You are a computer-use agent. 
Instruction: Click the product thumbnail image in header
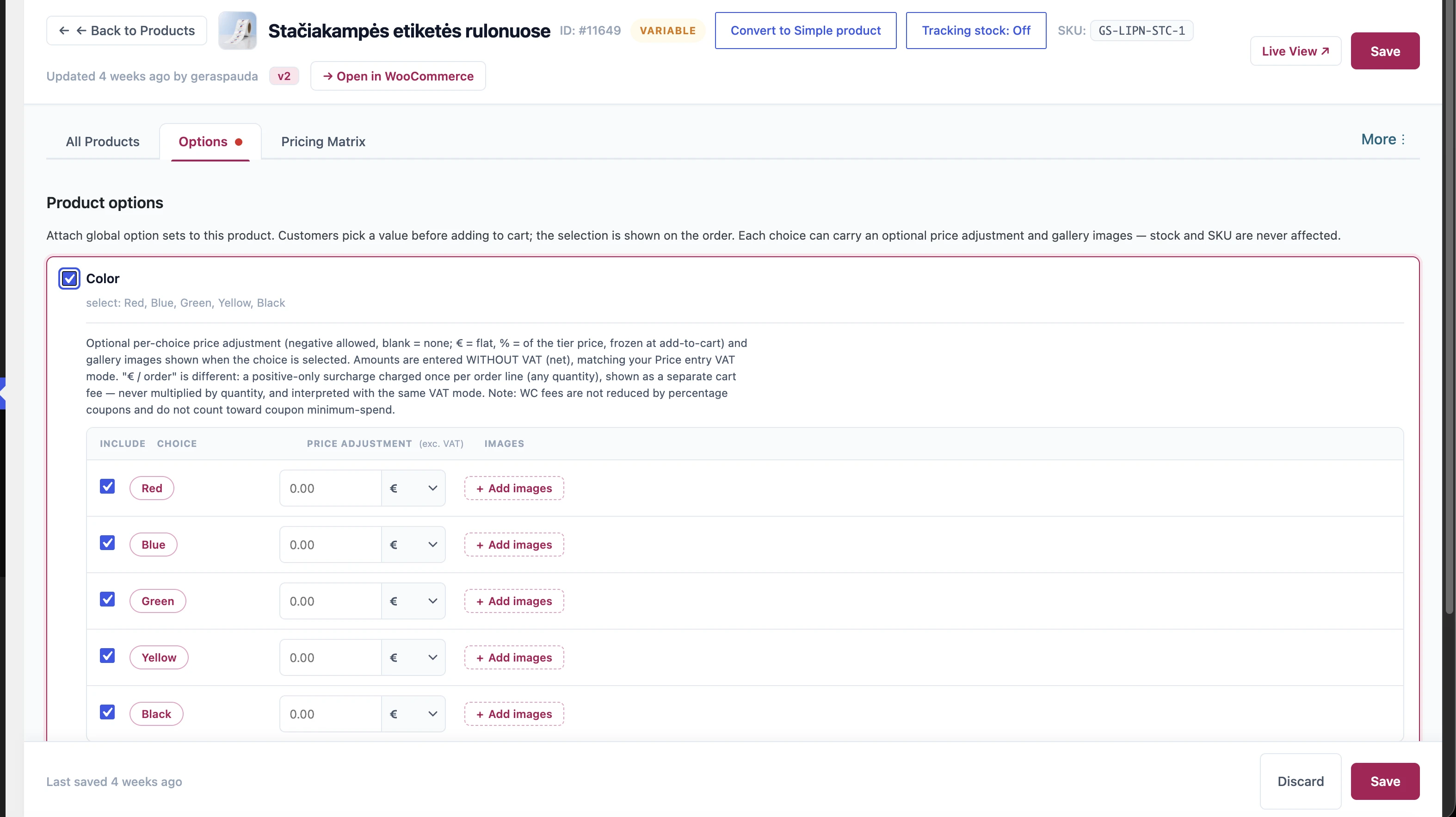click(x=237, y=31)
